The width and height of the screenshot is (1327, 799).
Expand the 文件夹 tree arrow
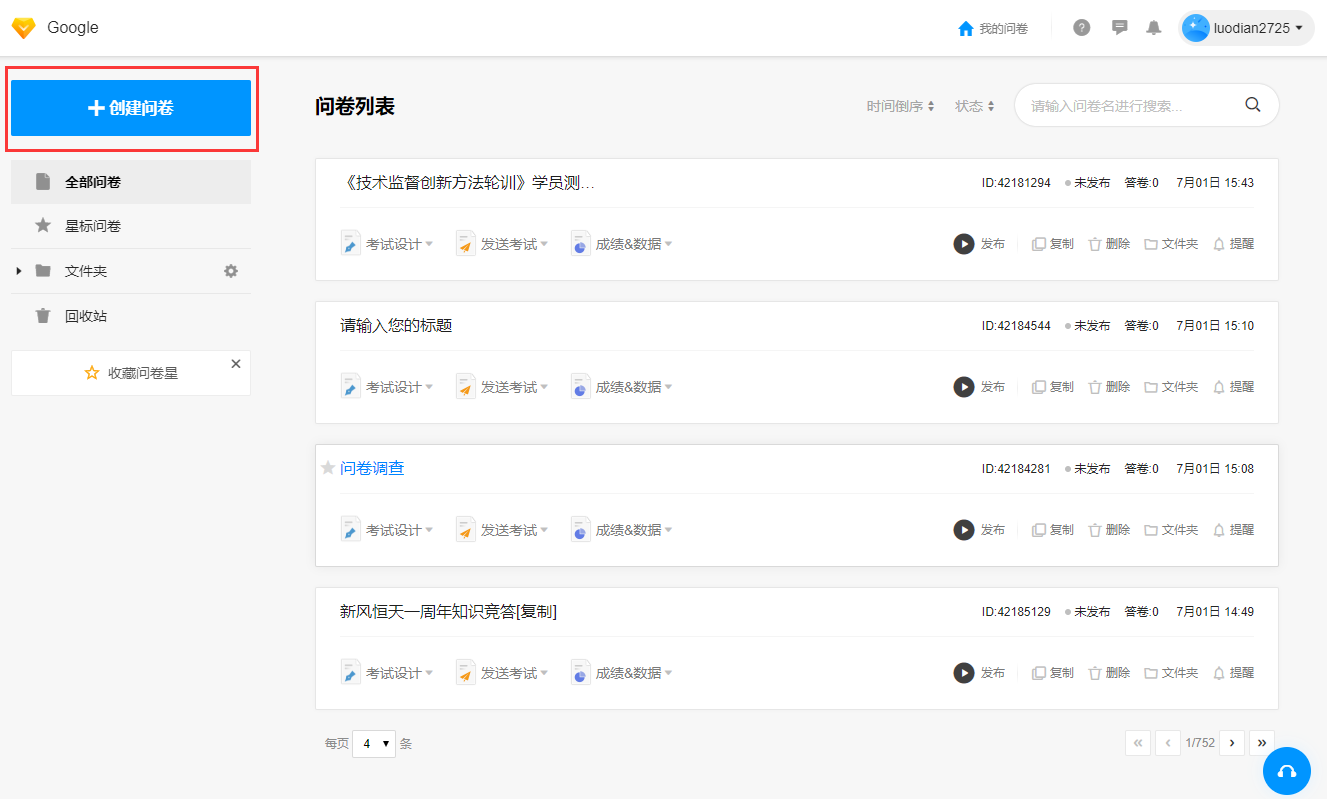point(19,271)
